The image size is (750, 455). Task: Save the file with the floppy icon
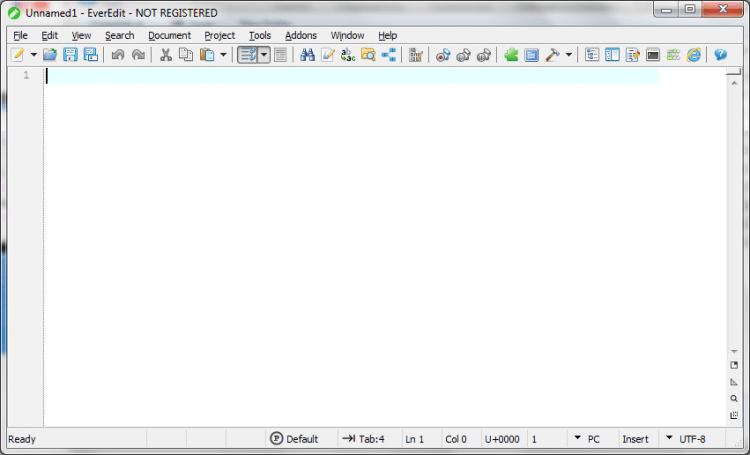(70, 55)
